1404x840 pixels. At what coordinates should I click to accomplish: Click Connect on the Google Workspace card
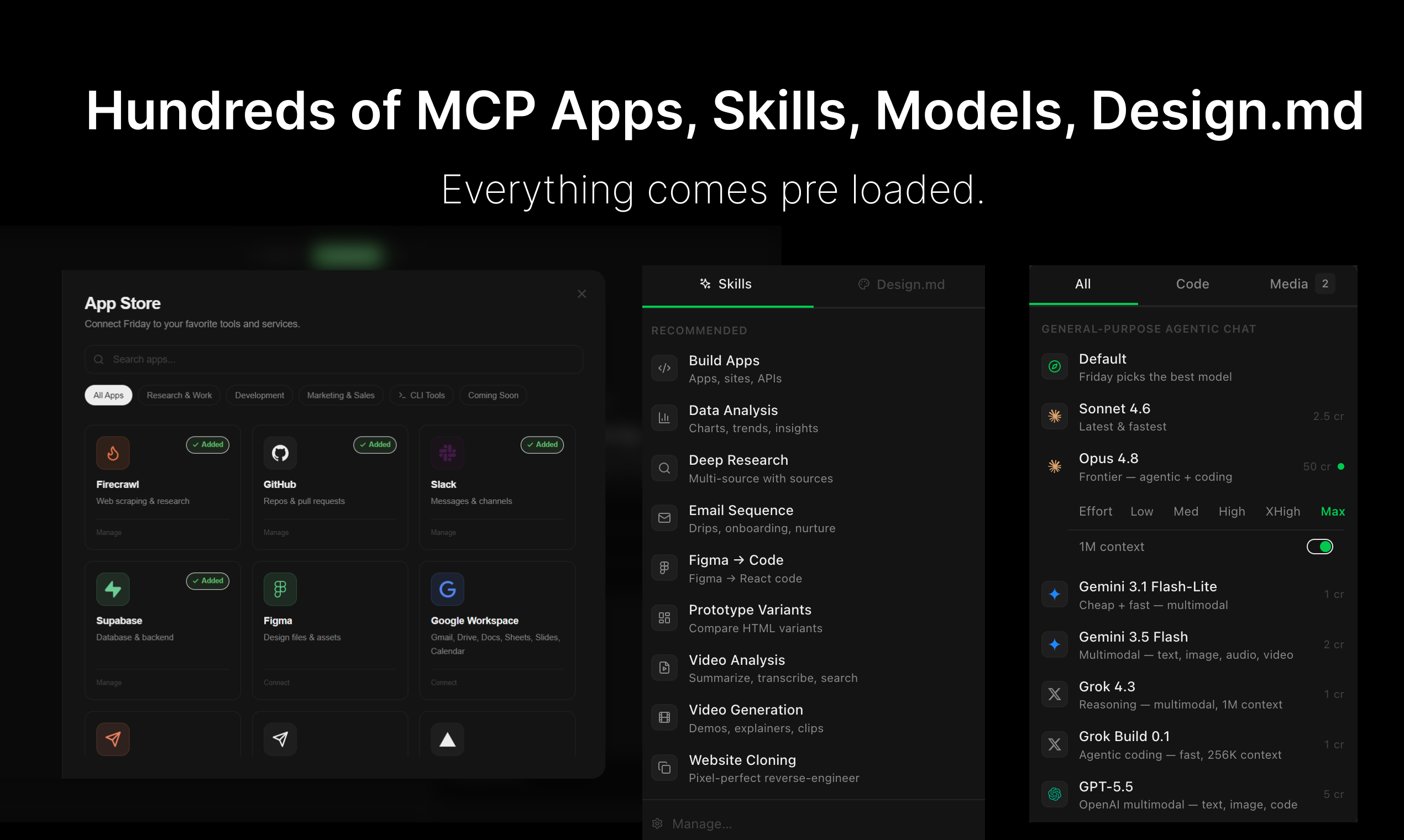click(444, 683)
